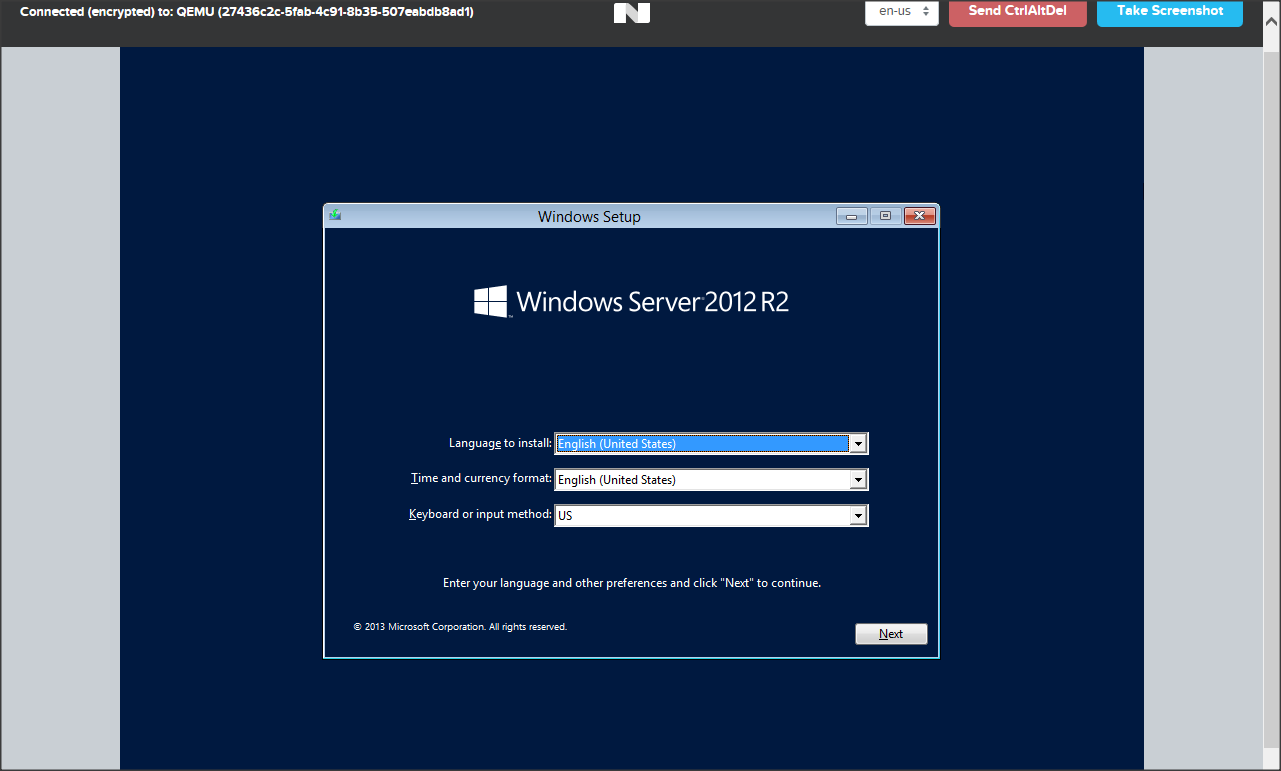Click the Windows logo next to Server title

tap(491, 302)
